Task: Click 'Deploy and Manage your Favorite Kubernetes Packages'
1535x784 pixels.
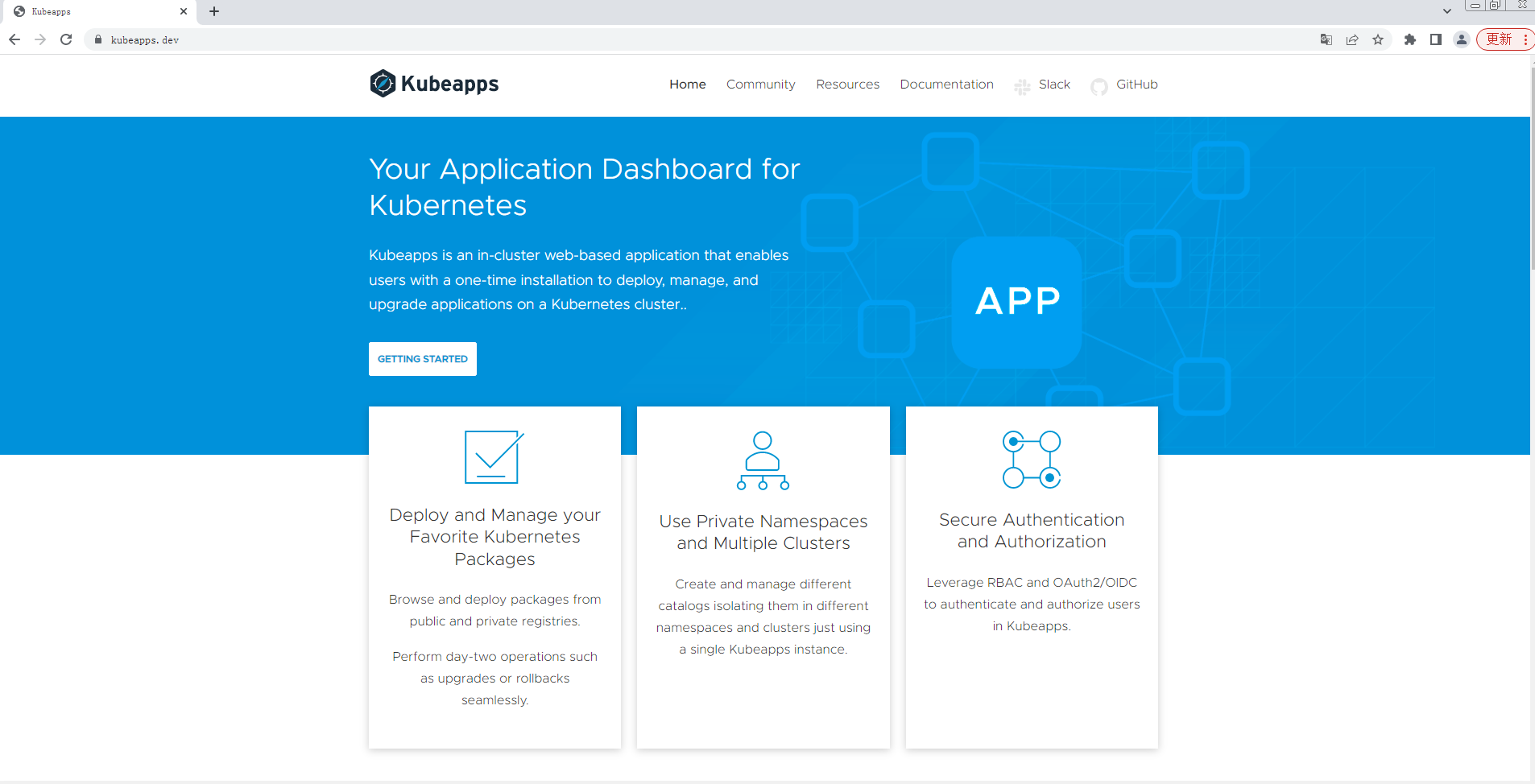Action: [494, 537]
